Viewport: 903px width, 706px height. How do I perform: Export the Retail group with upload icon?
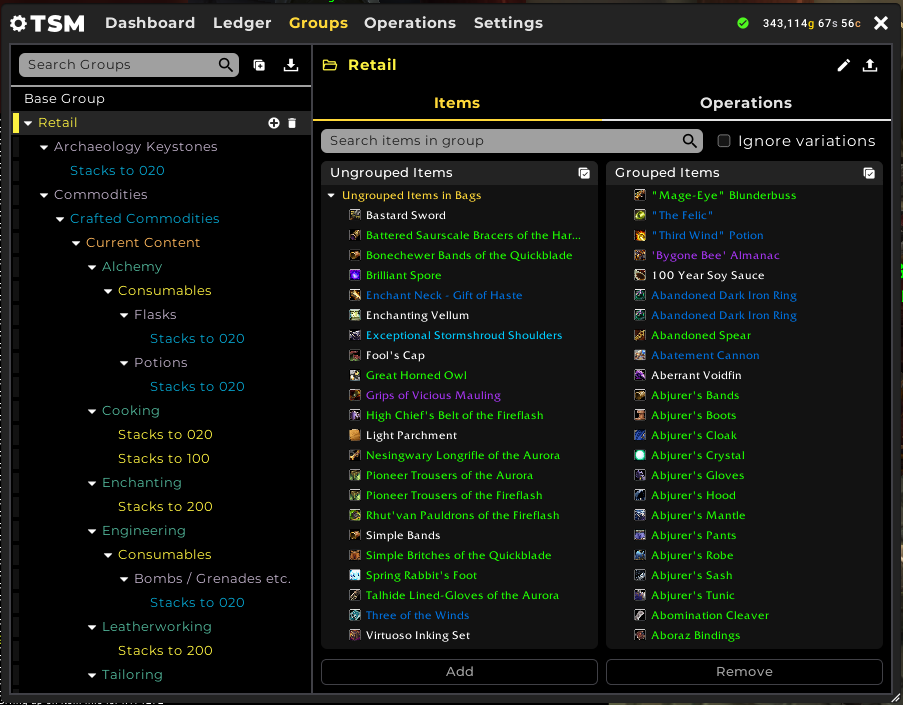[870, 65]
